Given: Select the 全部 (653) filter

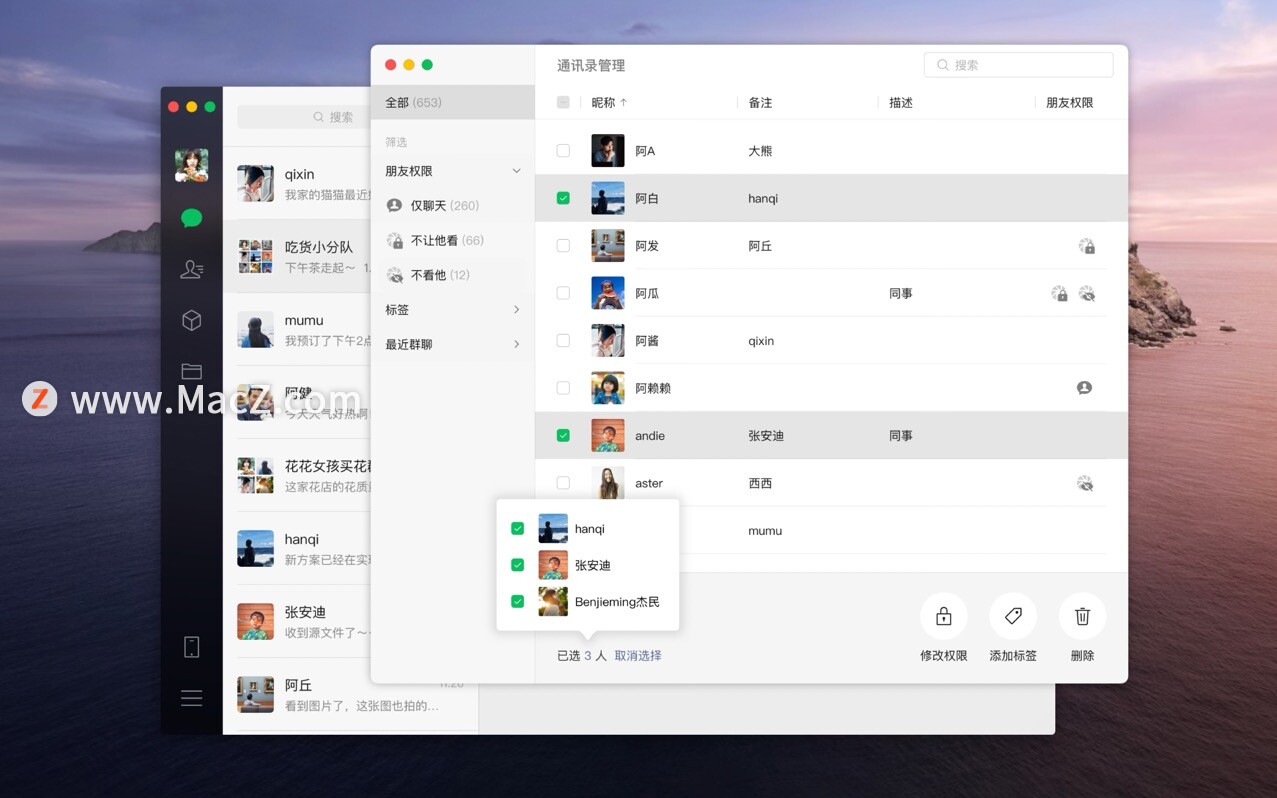Looking at the screenshot, I should click(453, 102).
